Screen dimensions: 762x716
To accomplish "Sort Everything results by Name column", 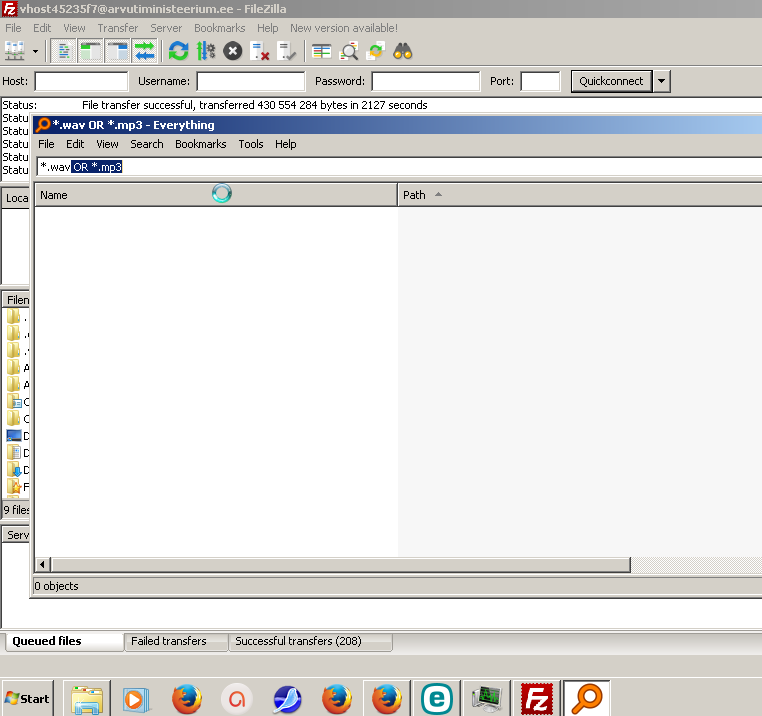I will (216, 195).
